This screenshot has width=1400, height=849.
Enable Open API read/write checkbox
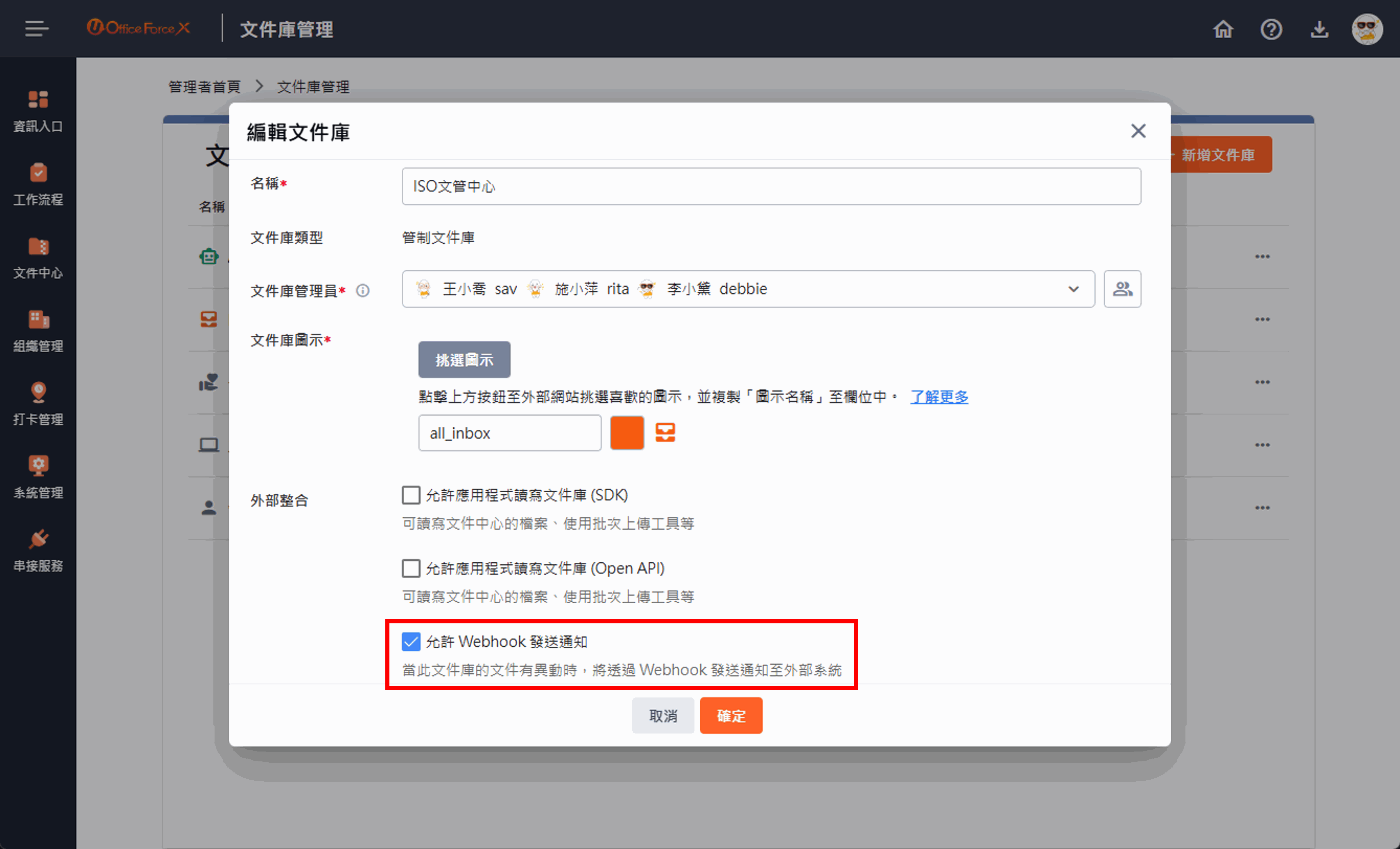pos(411,568)
